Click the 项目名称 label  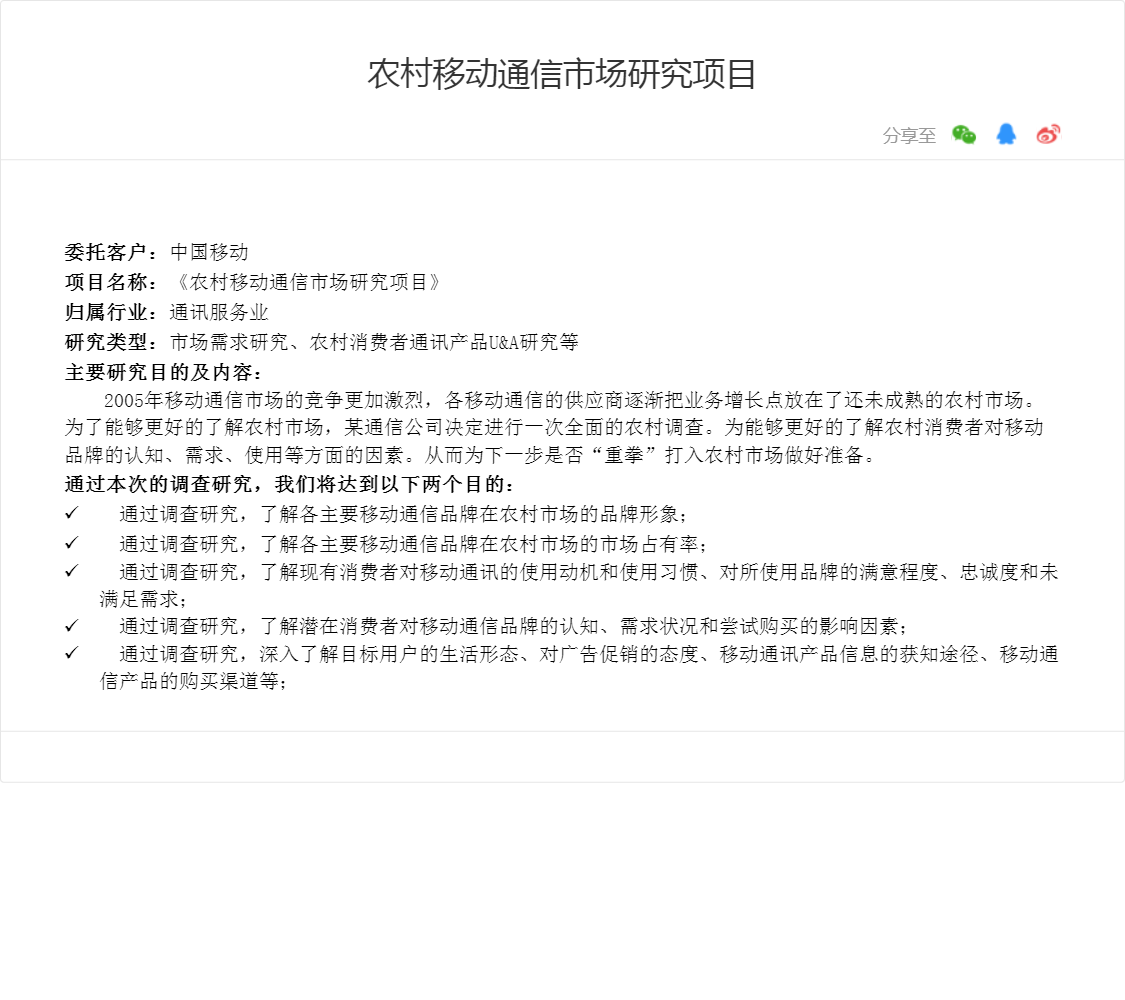pos(105,282)
